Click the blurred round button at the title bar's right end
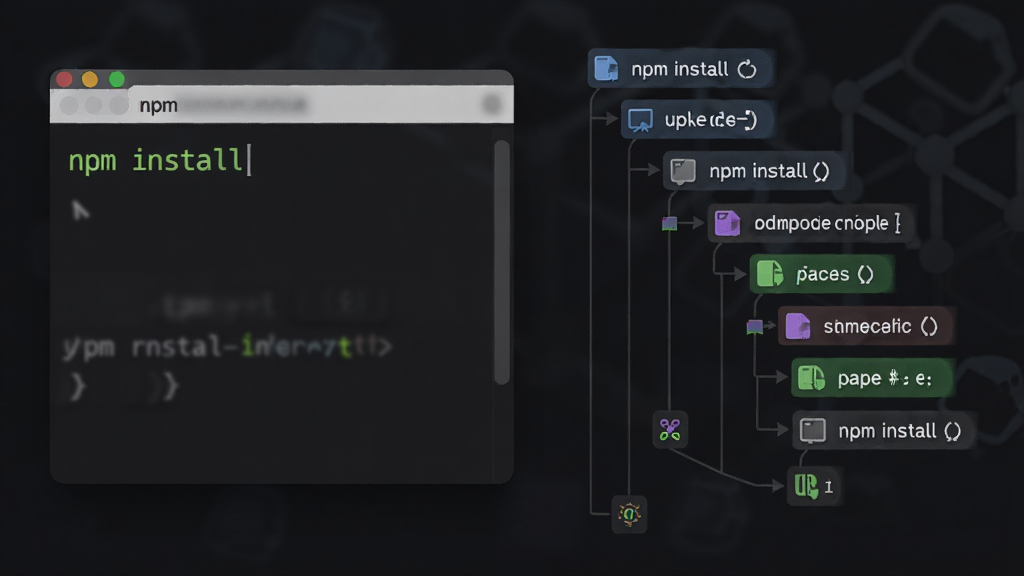This screenshot has width=1024, height=576. pyautogui.click(x=492, y=104)
